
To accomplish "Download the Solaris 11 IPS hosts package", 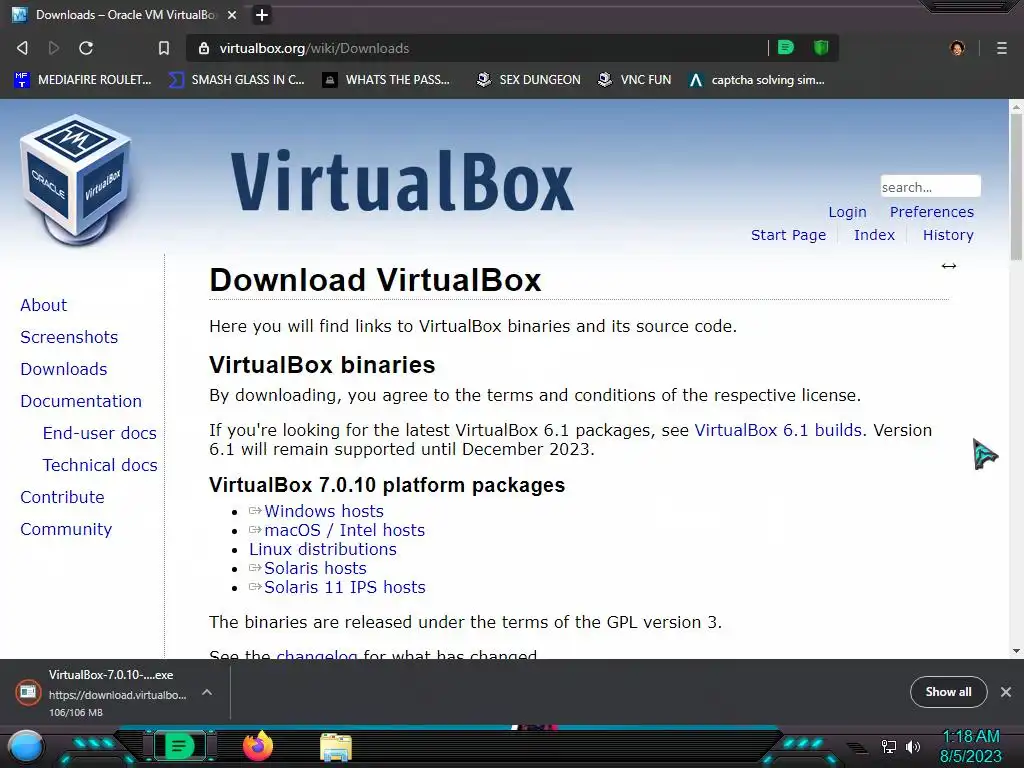I will tap(344, 587).
